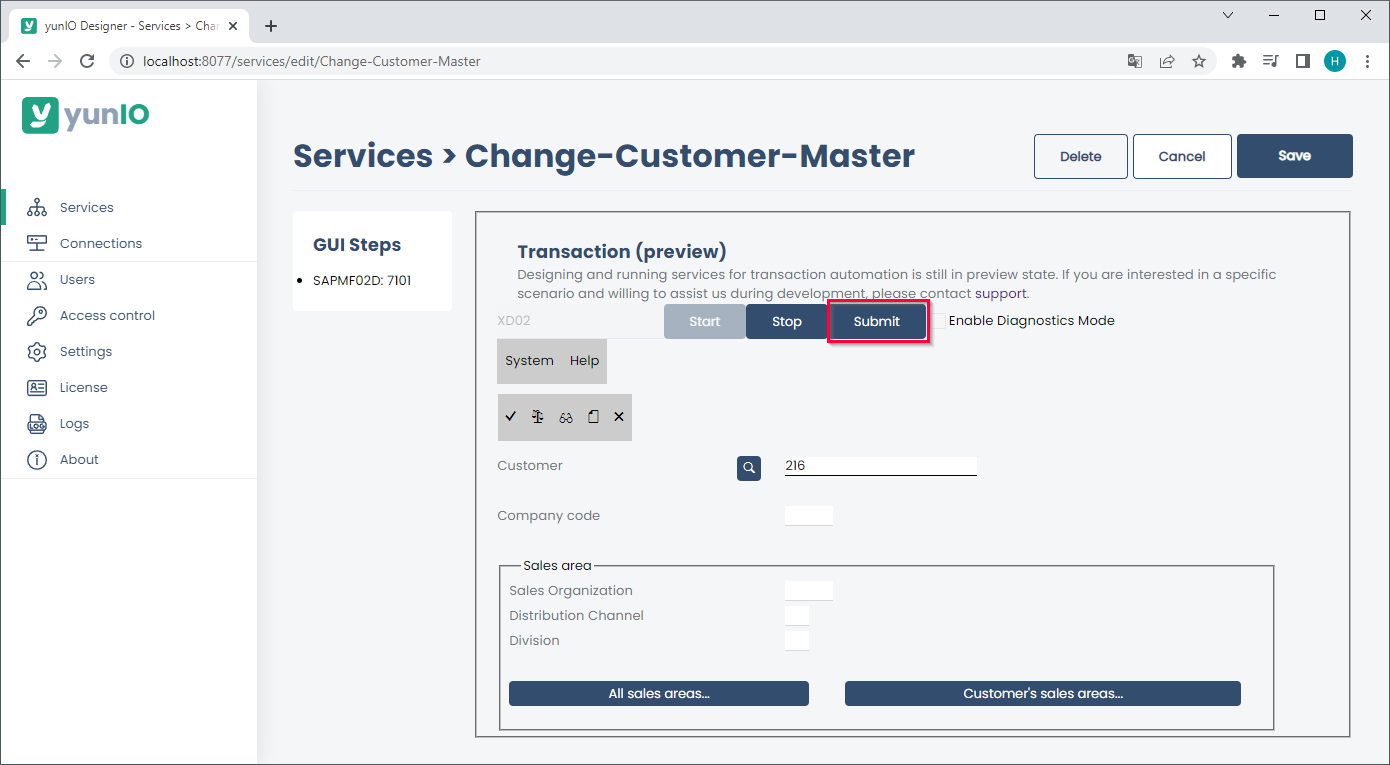The image size is (1390, 765).
Task: Click the Cancel button
Action: click(1182, 156)
